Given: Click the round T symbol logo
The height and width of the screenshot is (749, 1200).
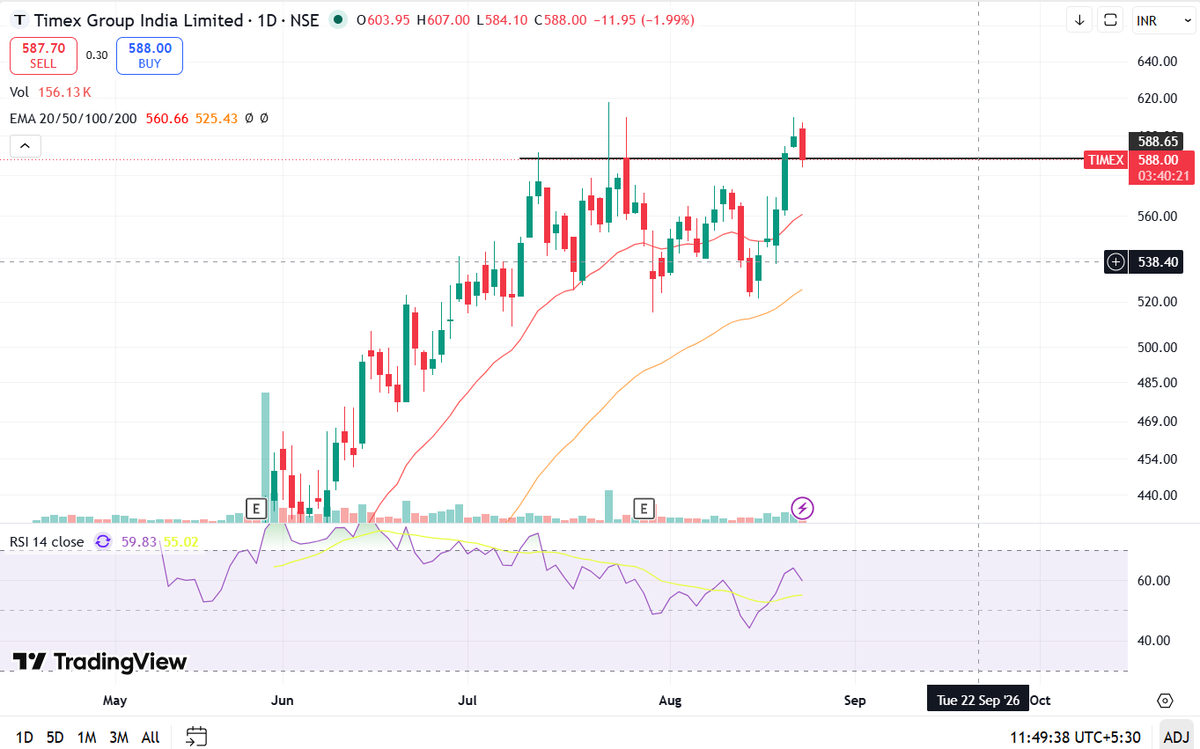Looking at the screenshot, I should click(20, 20).
